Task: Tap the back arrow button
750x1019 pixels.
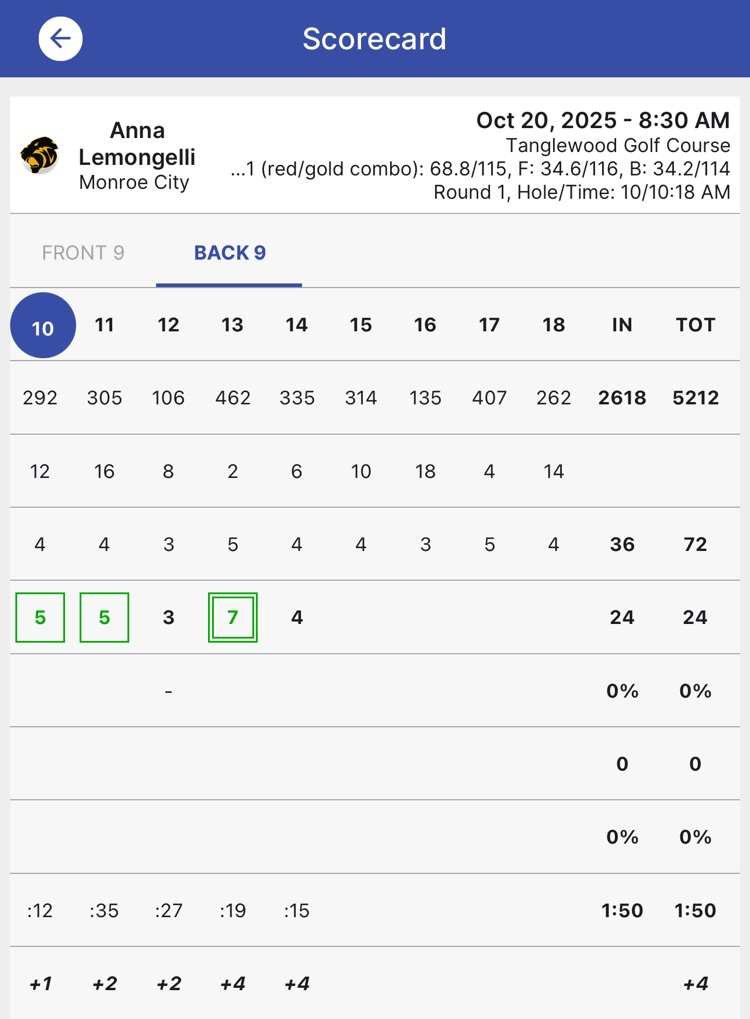Action: [x=60, y=39]
